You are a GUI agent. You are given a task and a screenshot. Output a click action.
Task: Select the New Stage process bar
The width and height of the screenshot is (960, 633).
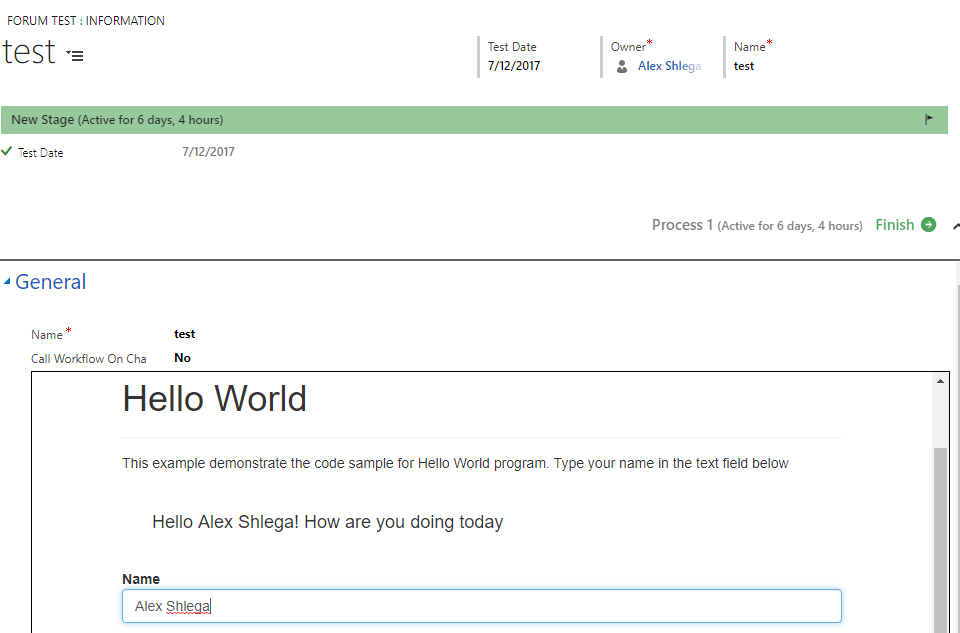(474, 120)
